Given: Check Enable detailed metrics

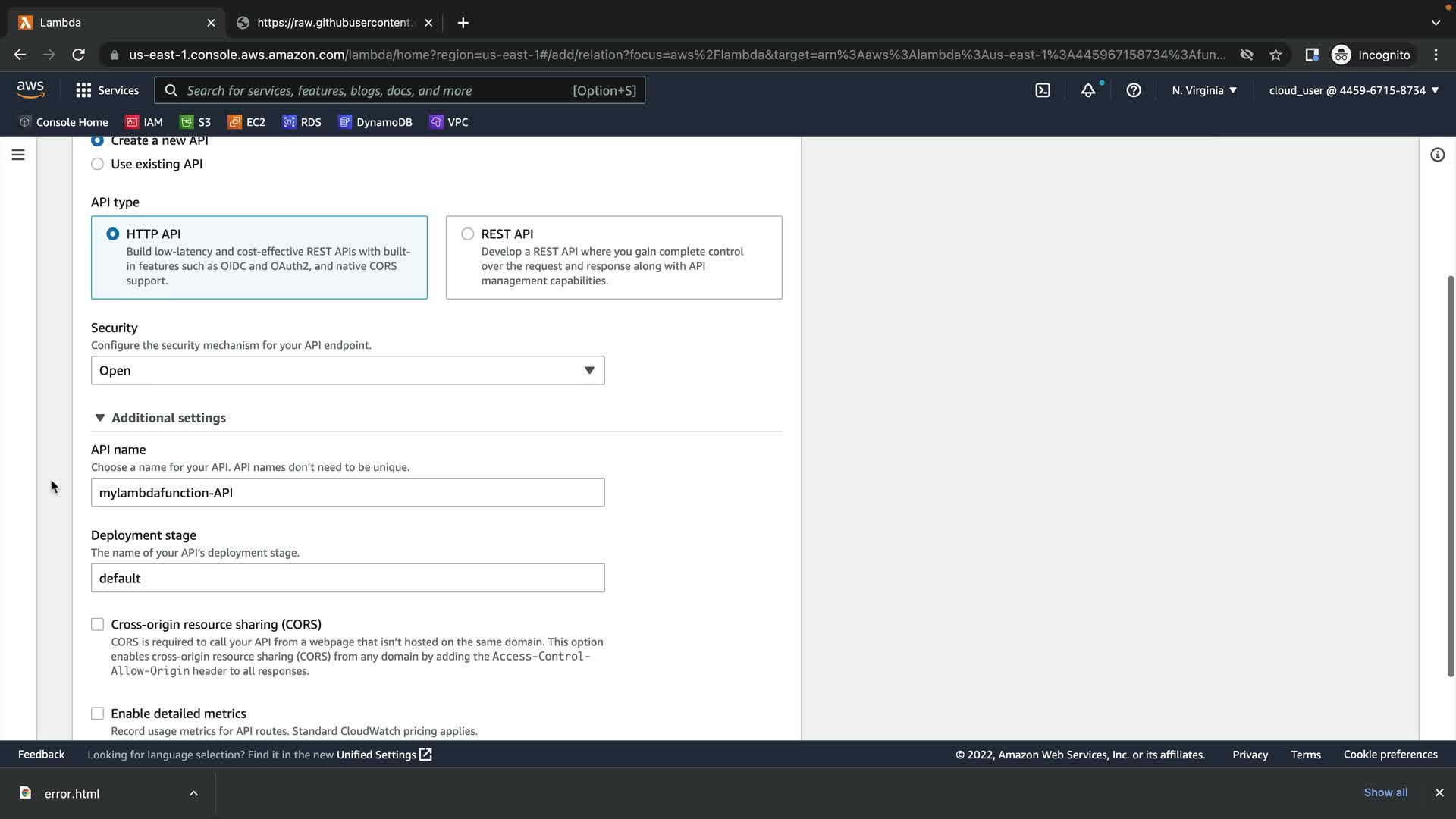Looking at the screenshot, I should tap(98, 714).
